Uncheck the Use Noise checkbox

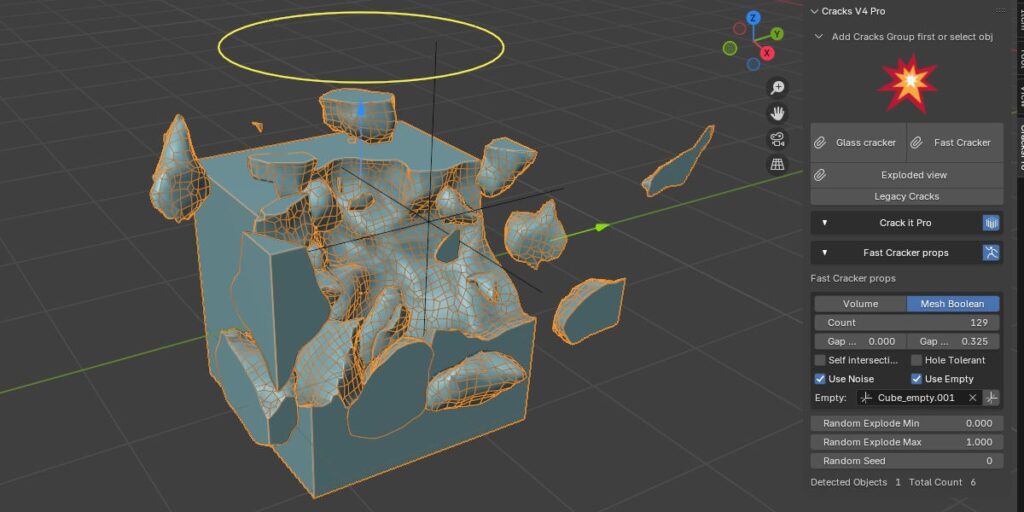[820, 379]
